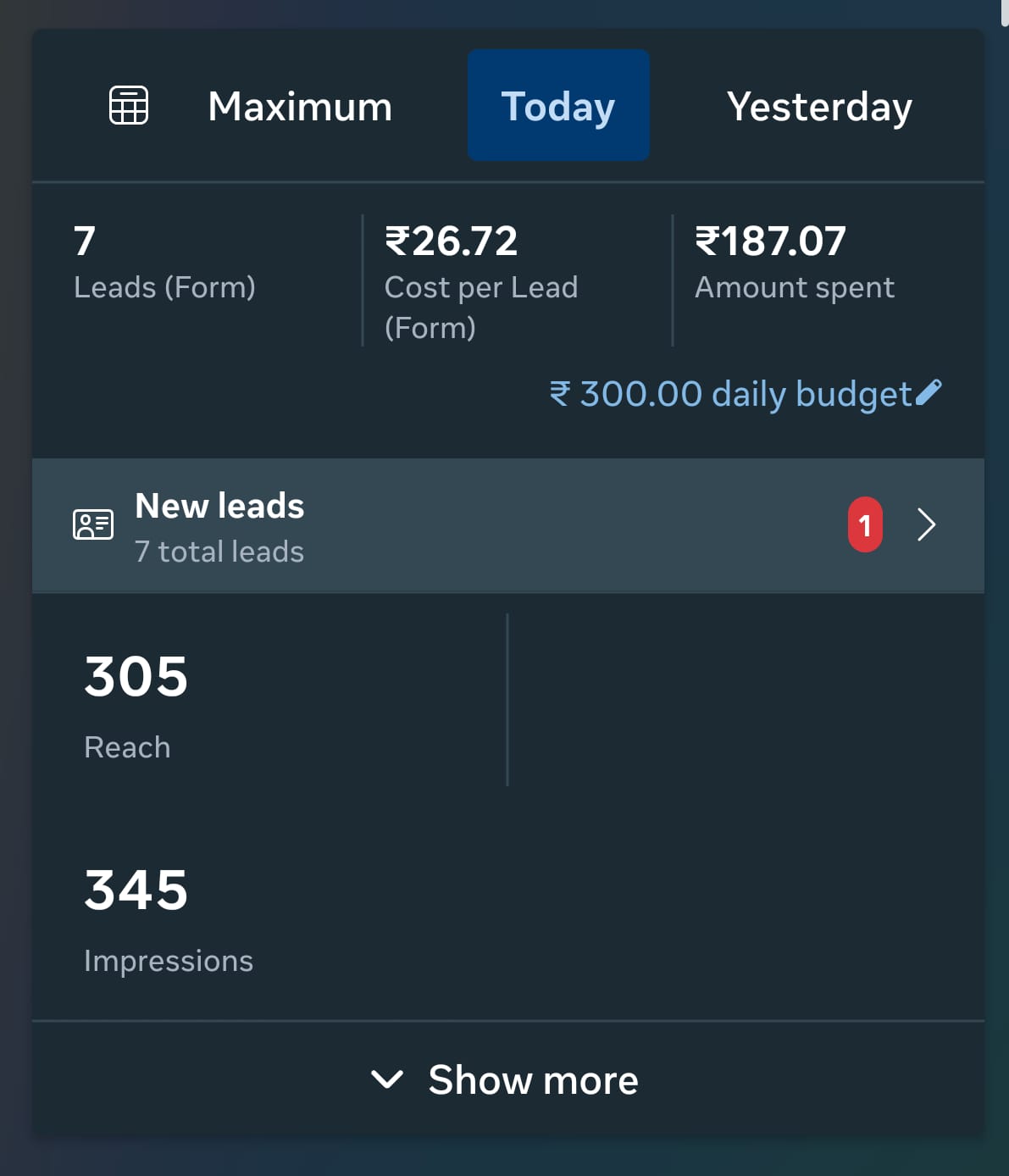Click the scrollbar at the window's right edge
Viewport: 1009px width, 1176px height.
[x=1004, y=14]
